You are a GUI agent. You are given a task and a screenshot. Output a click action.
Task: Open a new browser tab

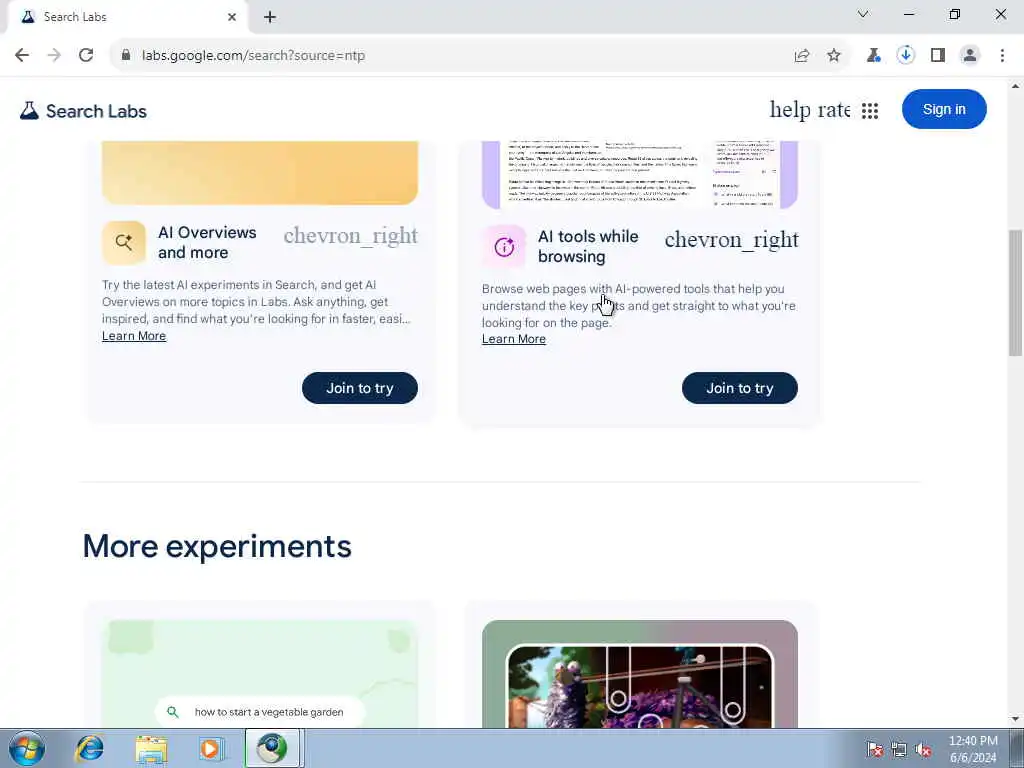point(270,17)
